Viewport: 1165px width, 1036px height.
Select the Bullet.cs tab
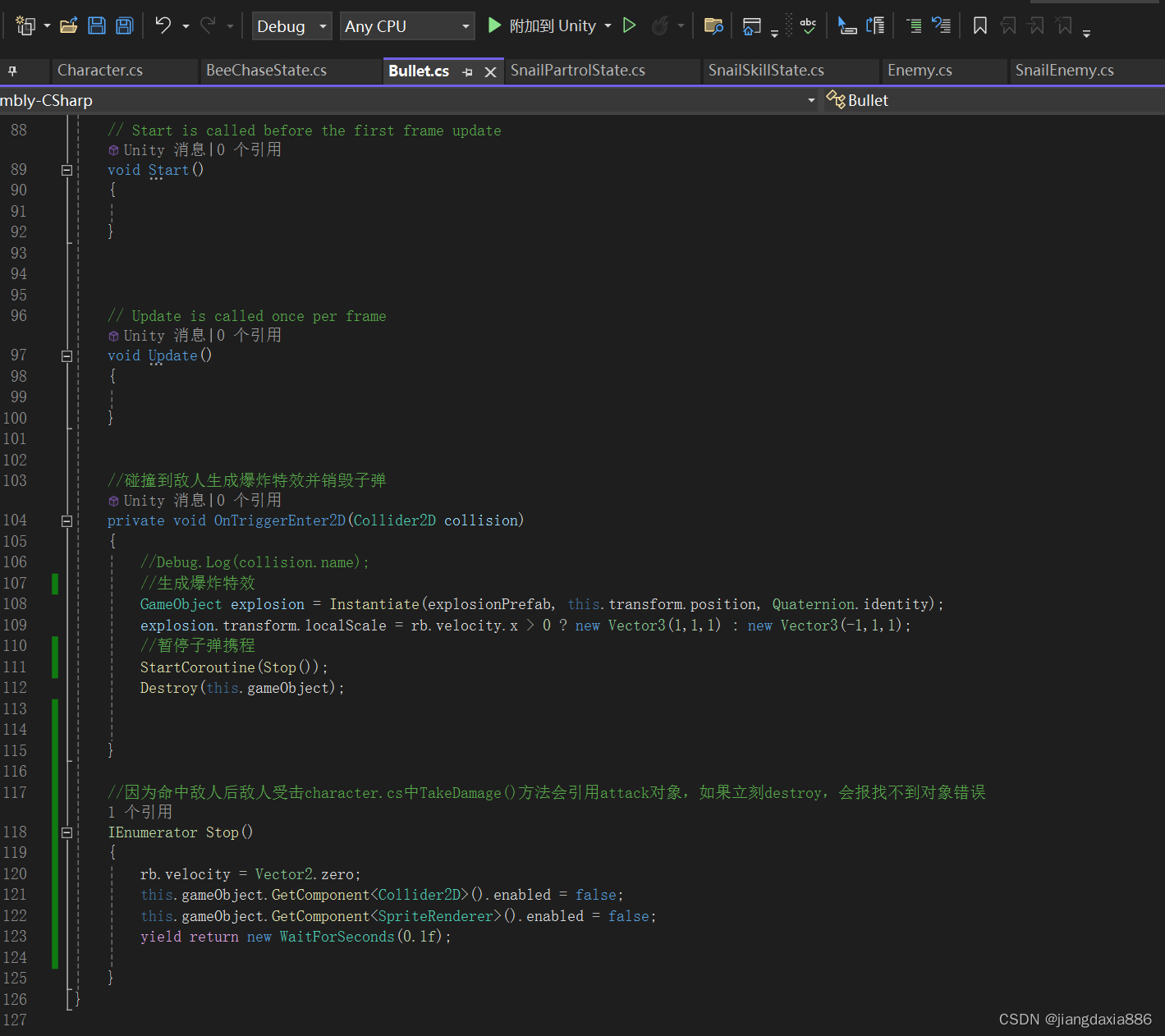[x=419, y=71]
